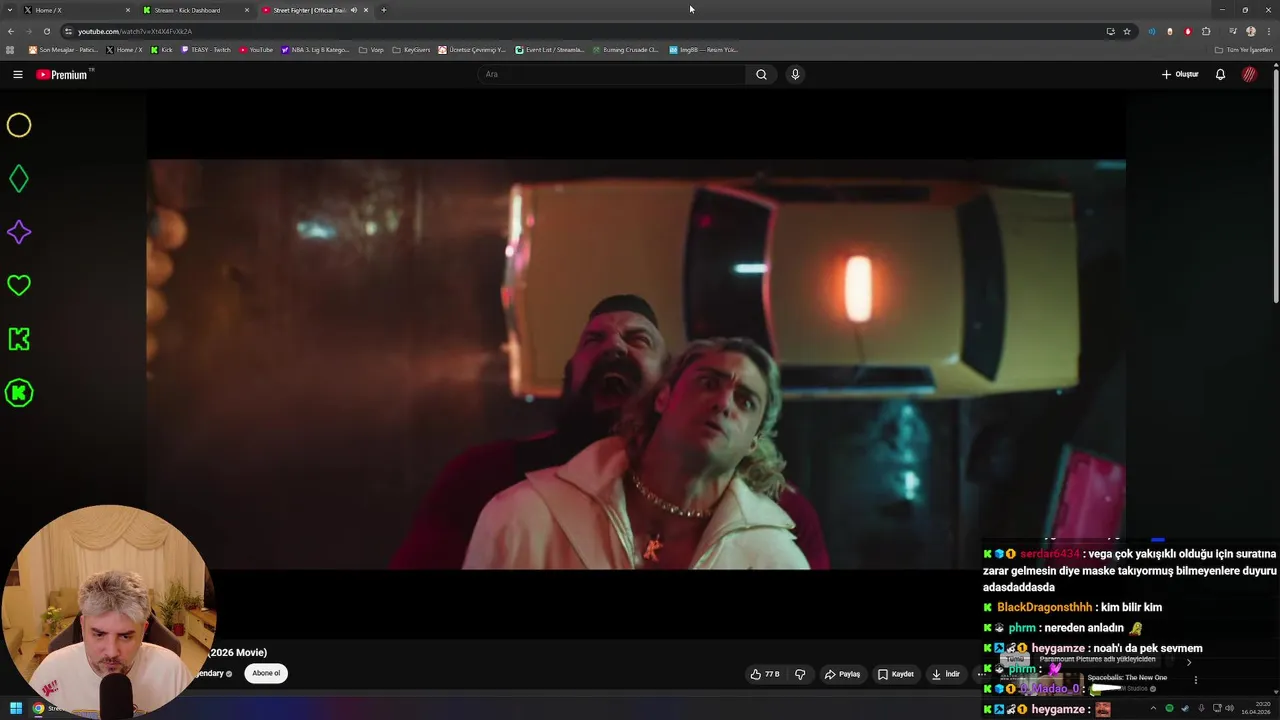
Task: Expand Tüm Yer İşaretleri folder
Action: coord(1243,49)
